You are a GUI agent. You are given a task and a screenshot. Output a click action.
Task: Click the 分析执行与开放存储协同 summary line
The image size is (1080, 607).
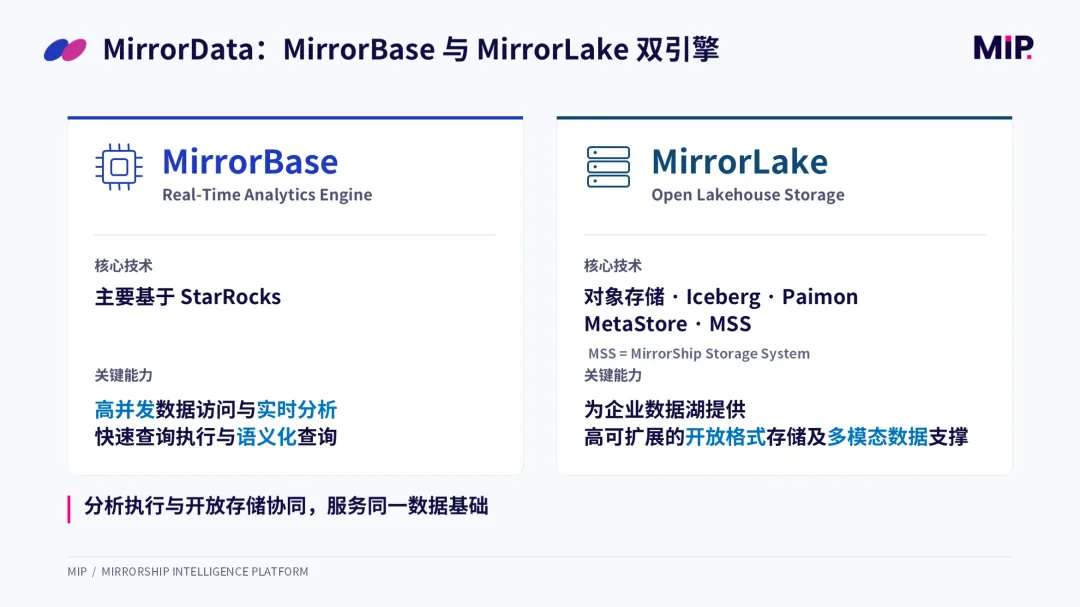tap(287, 506)
